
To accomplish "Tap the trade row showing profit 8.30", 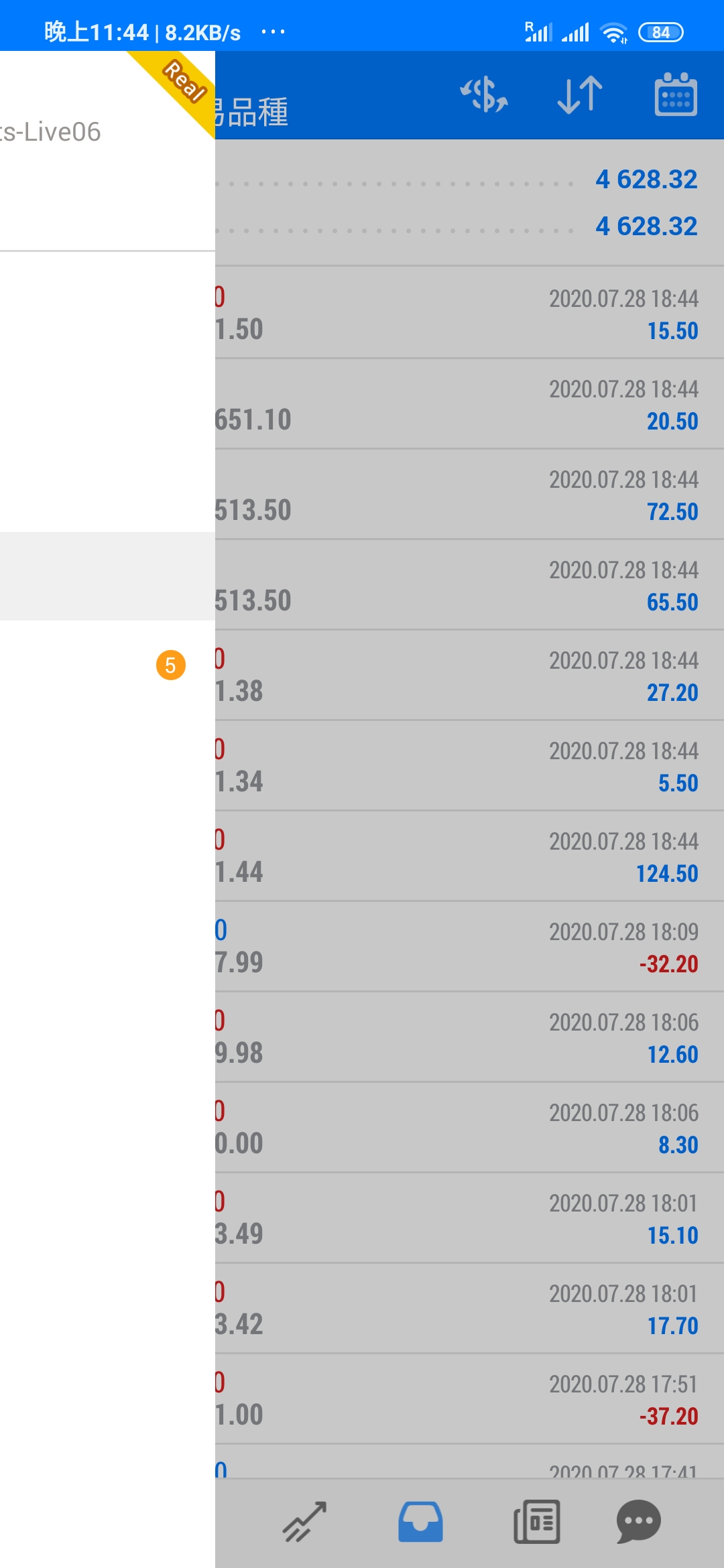I will (469, 1128).
